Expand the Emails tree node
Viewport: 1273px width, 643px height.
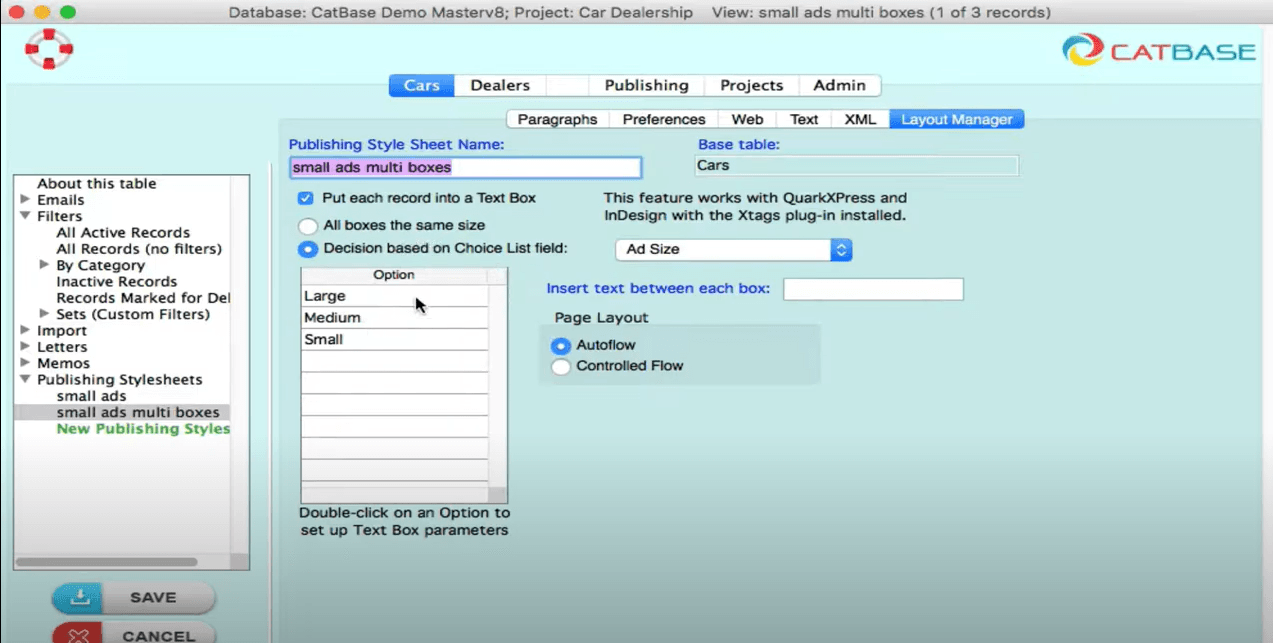click(25, 200)
